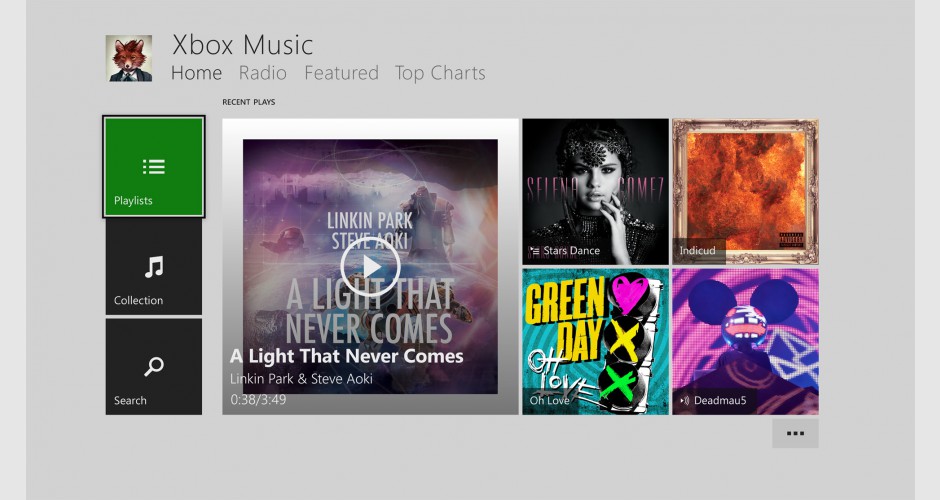Open the Indicud album tile

point(745,191)
